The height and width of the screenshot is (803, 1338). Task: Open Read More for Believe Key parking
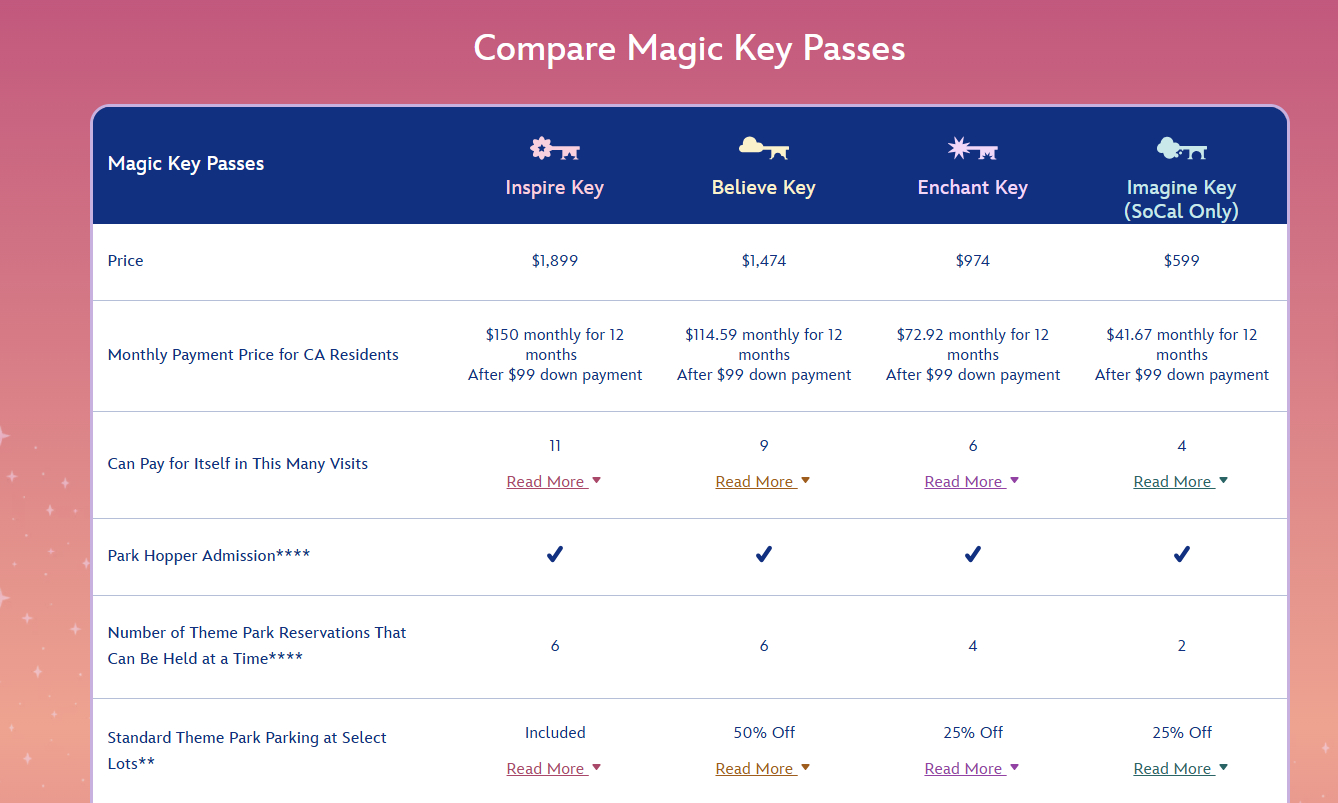[x=763, y=769]
